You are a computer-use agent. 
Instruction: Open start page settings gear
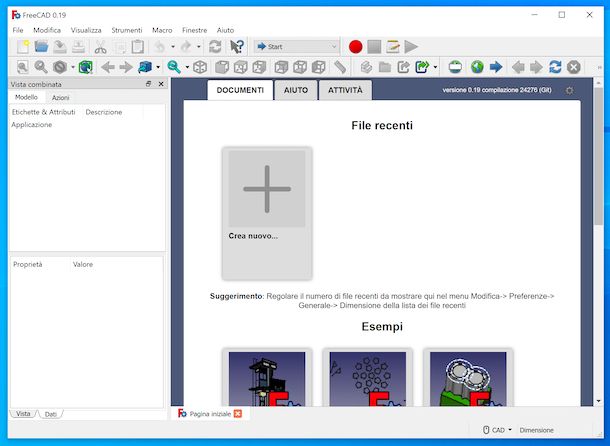coord(569,91)
